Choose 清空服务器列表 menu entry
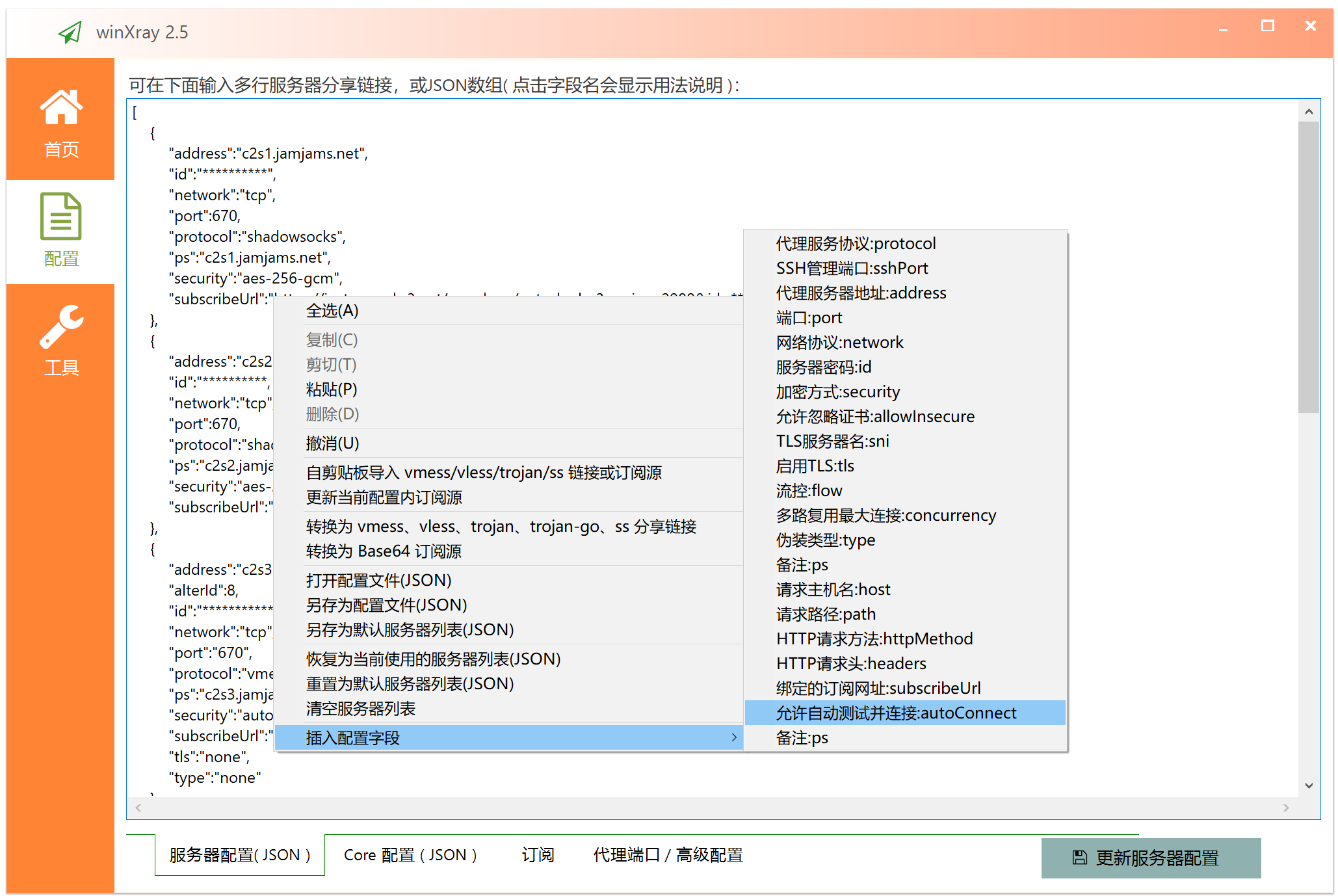 pyautogui.click(x=360, y=709)
